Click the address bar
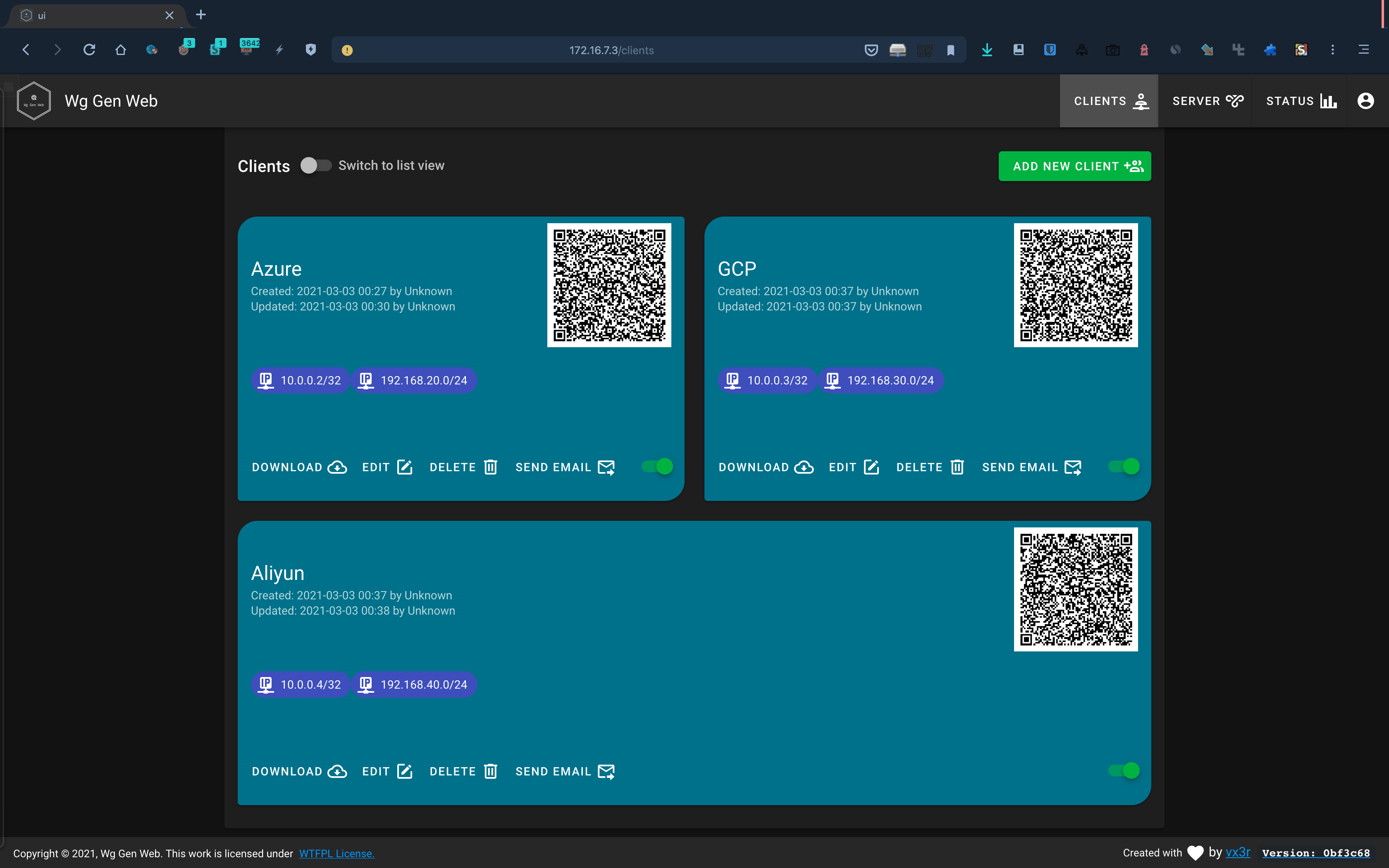Viewport: 1389px width, 868px height. coord(611,50)
